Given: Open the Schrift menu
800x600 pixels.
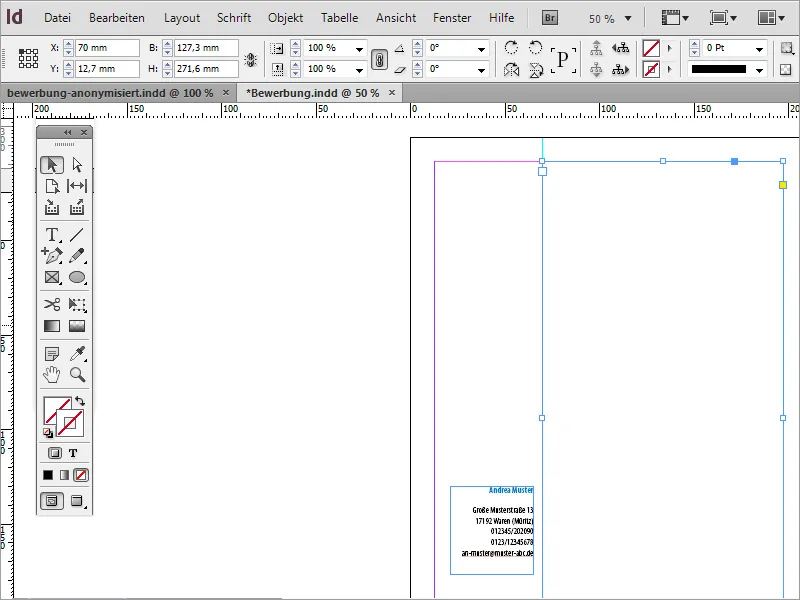Looking at the screenshot, I should click(234, 18).
